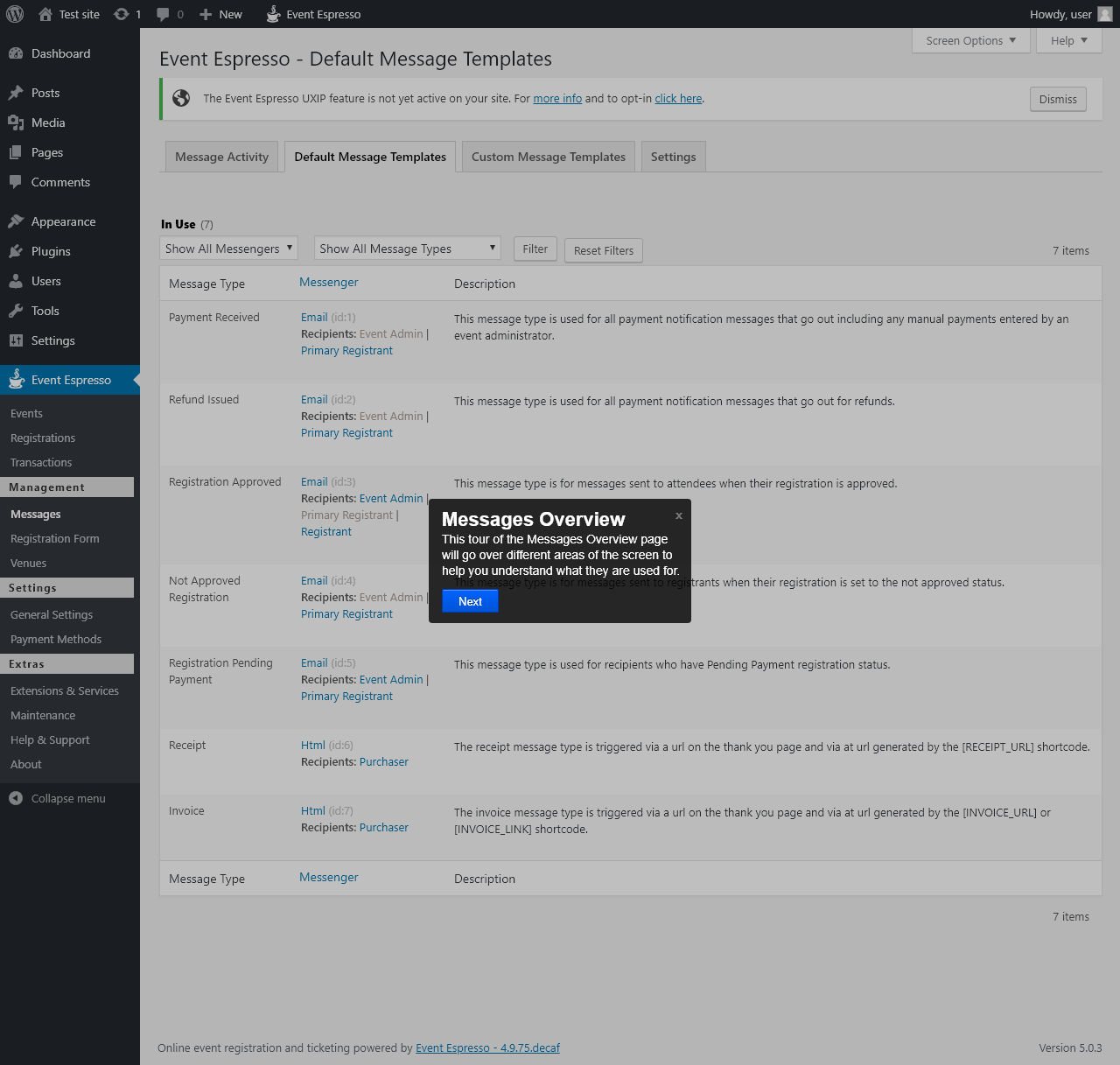
Task: Click the Not Approved Registration row label
Action: coord(205,589)
